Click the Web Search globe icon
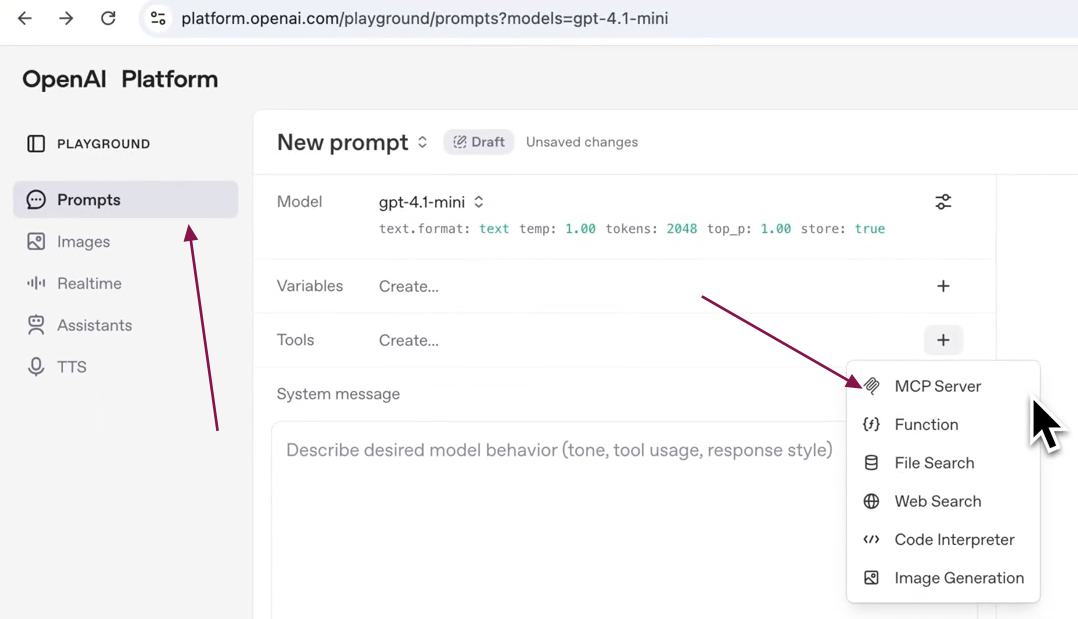The width and height of the screenshot is (1078, 619). point(871,501)
